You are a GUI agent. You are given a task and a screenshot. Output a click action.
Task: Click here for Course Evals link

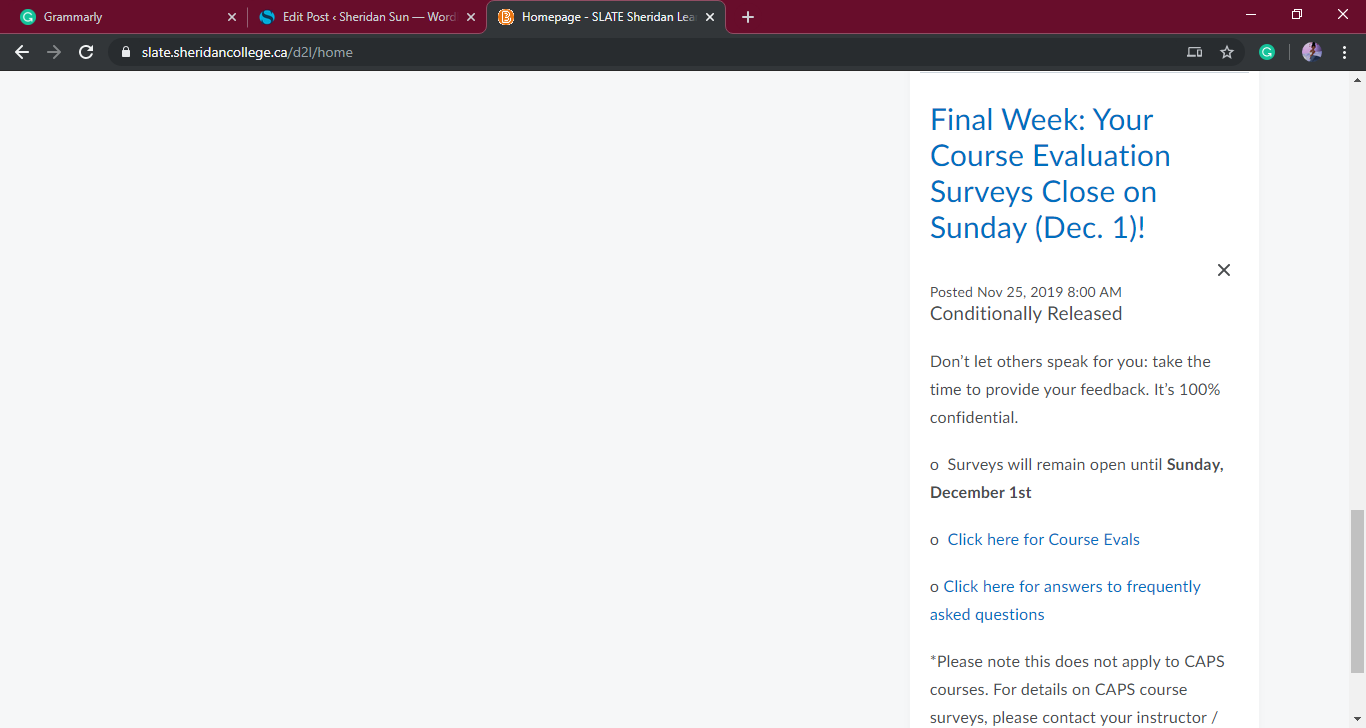tap(1043, 540)
